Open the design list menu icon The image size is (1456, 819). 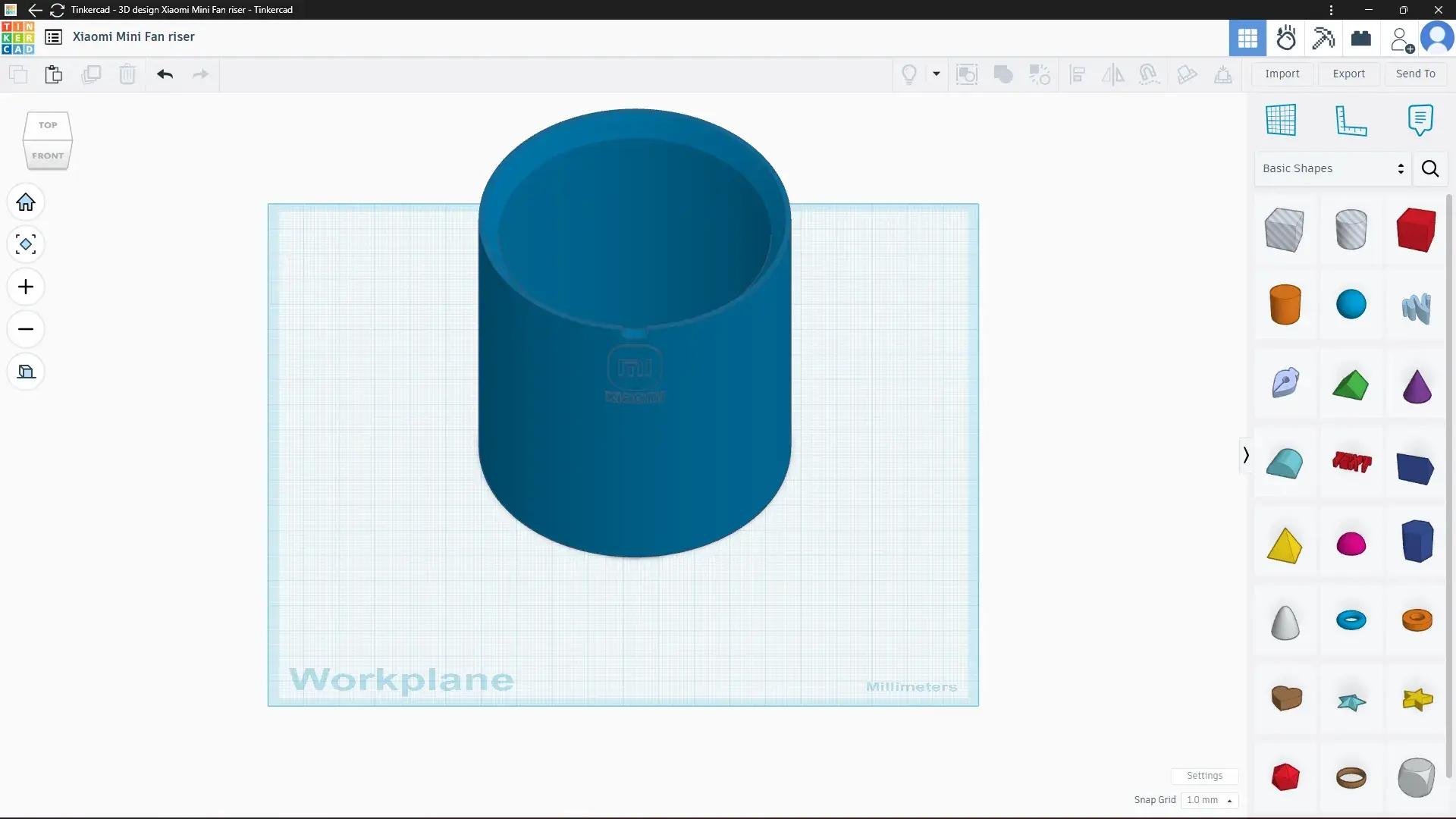coord(53,37)
